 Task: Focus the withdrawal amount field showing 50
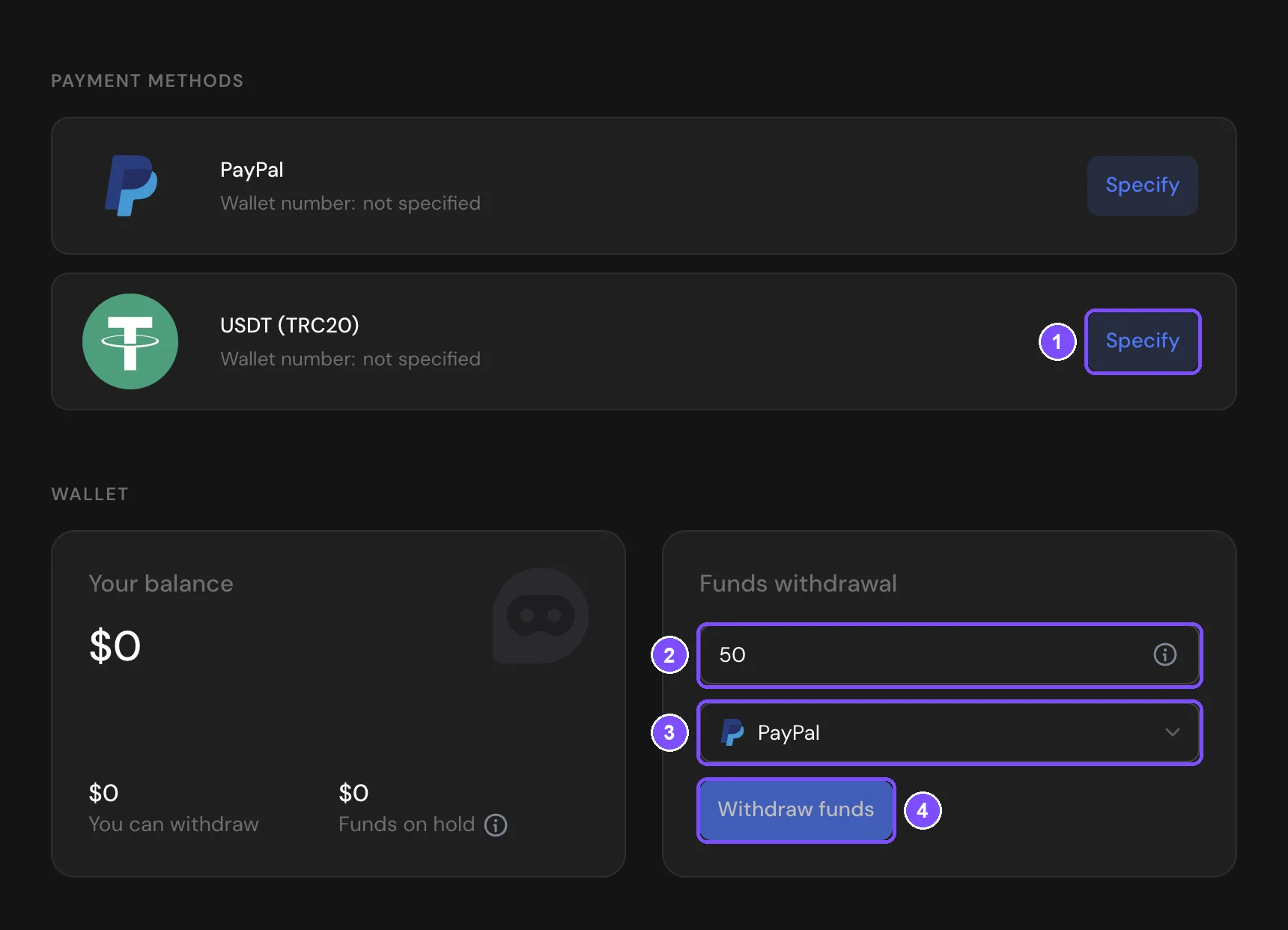coord(950,654)
